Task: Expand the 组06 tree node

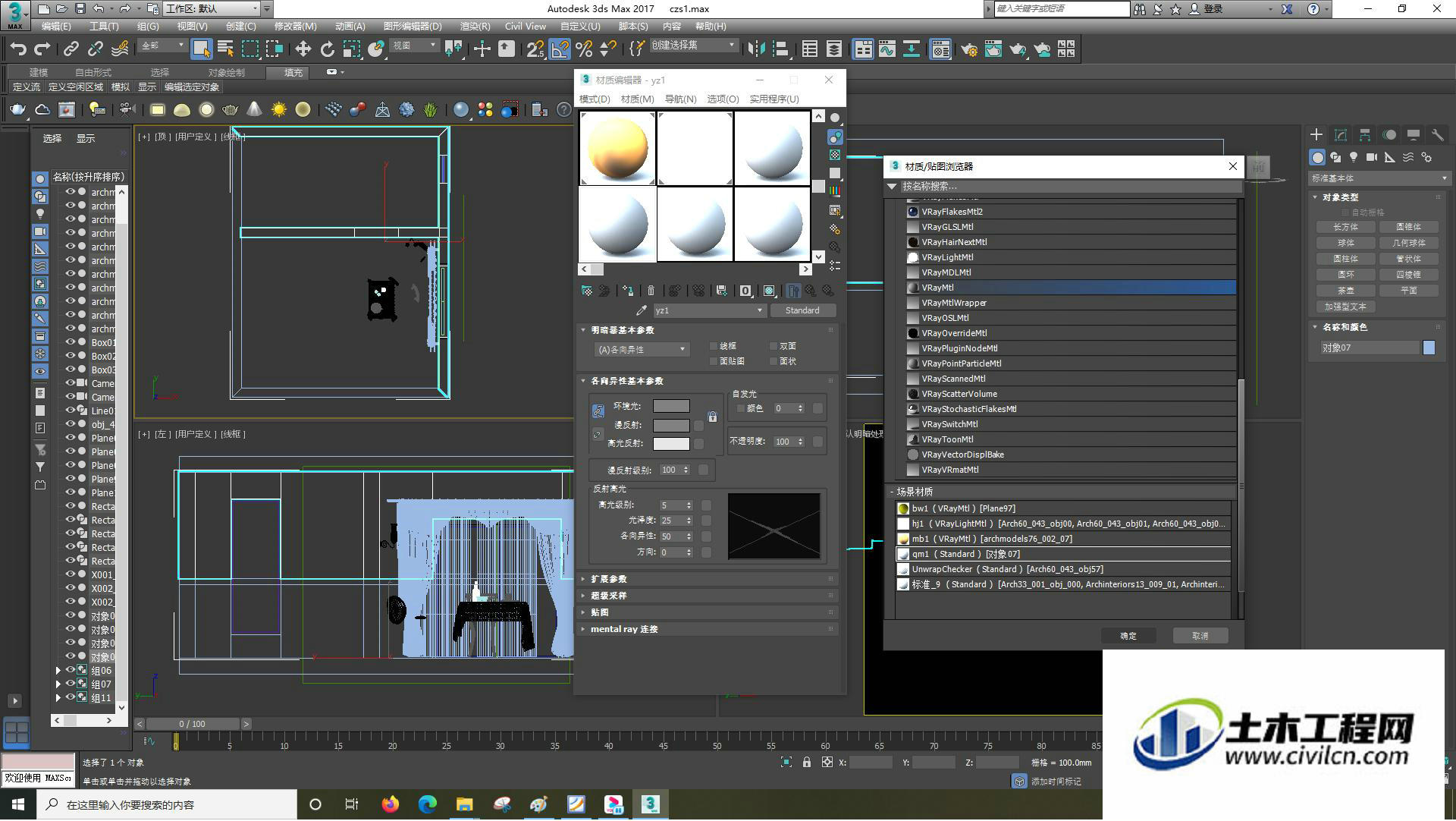Action: 58,671
